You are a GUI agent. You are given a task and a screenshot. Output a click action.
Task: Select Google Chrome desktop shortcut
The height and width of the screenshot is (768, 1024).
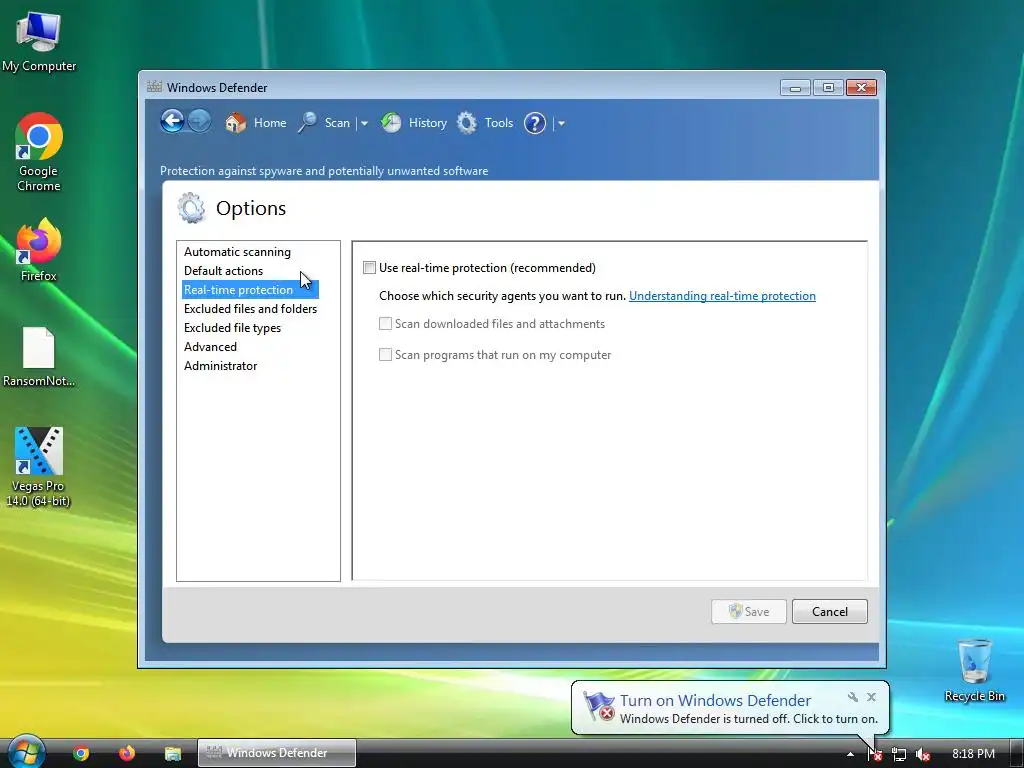point(39,152)
